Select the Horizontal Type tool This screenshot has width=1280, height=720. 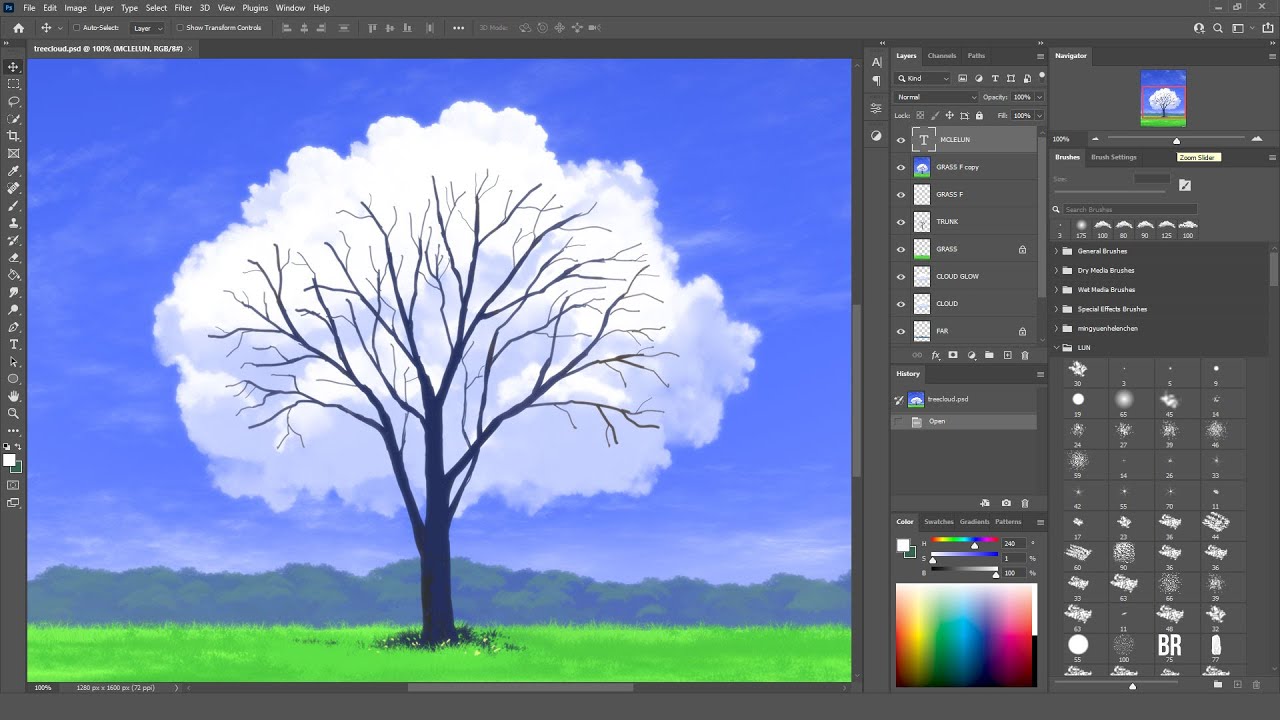click(x=13, y=344)
